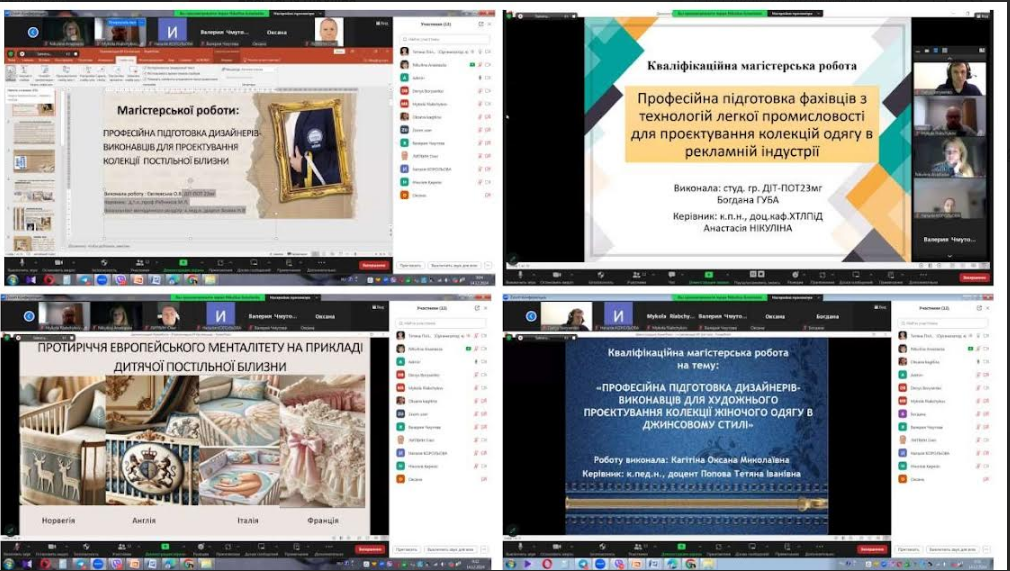Click back arrow in bed linen window video strip
Viewport: 1010px width, 571px height.
point(33,32)
